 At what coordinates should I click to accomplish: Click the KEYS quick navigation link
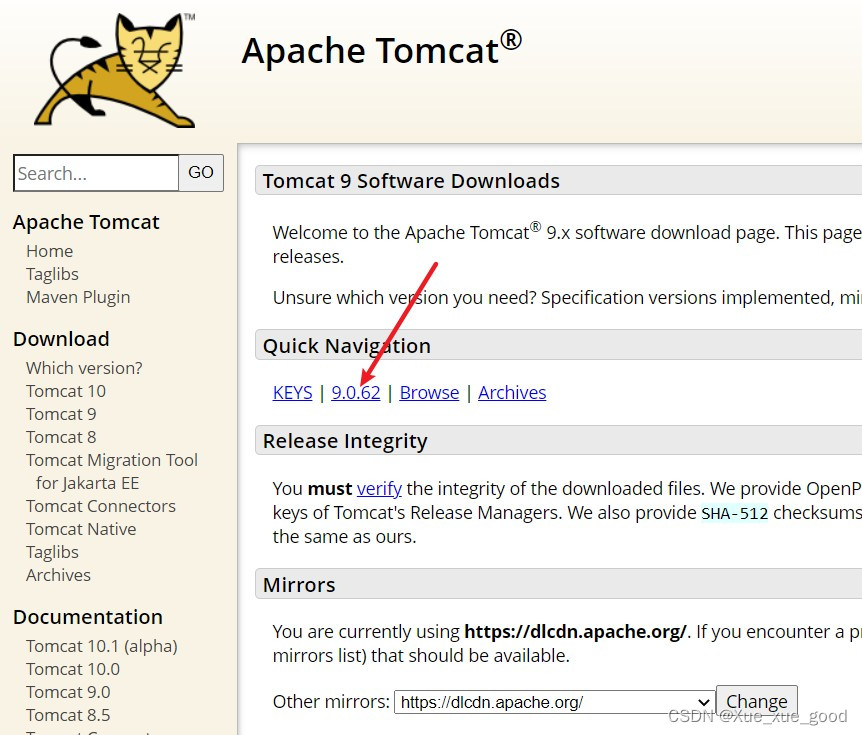[x=292, y=393]
